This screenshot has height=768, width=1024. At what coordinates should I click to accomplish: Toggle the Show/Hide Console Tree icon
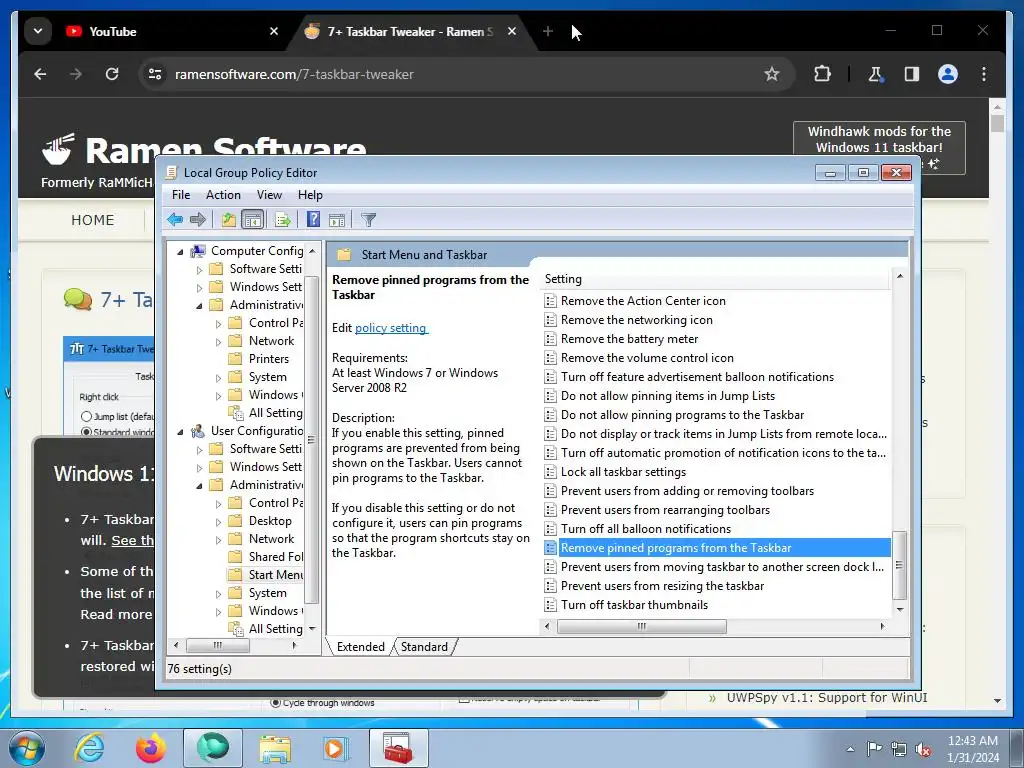pos(252,219)
